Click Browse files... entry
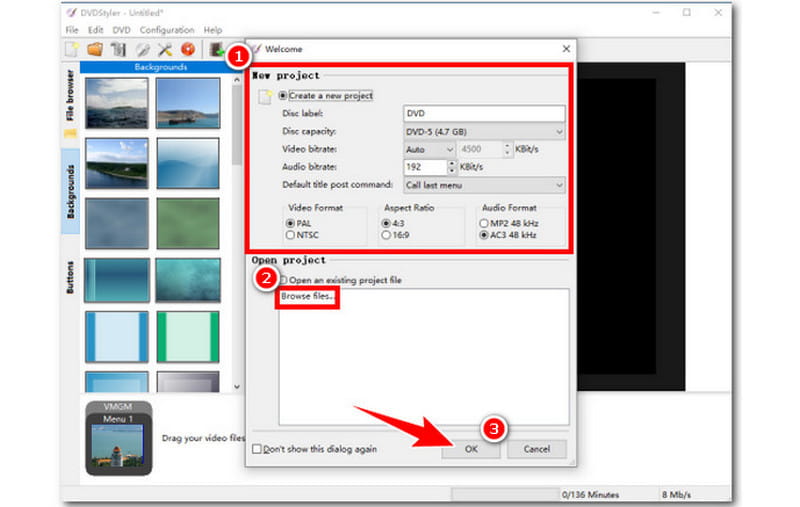This screenshot has width=800, height=507. [x=307, y=296]
